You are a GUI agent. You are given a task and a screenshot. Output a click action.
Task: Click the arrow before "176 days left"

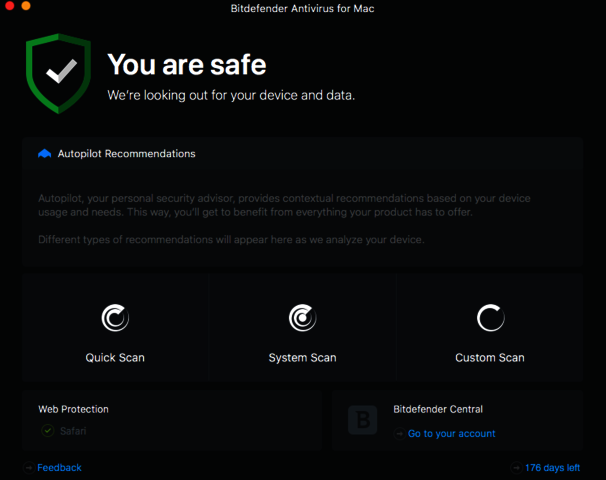[x=516, y=468]
